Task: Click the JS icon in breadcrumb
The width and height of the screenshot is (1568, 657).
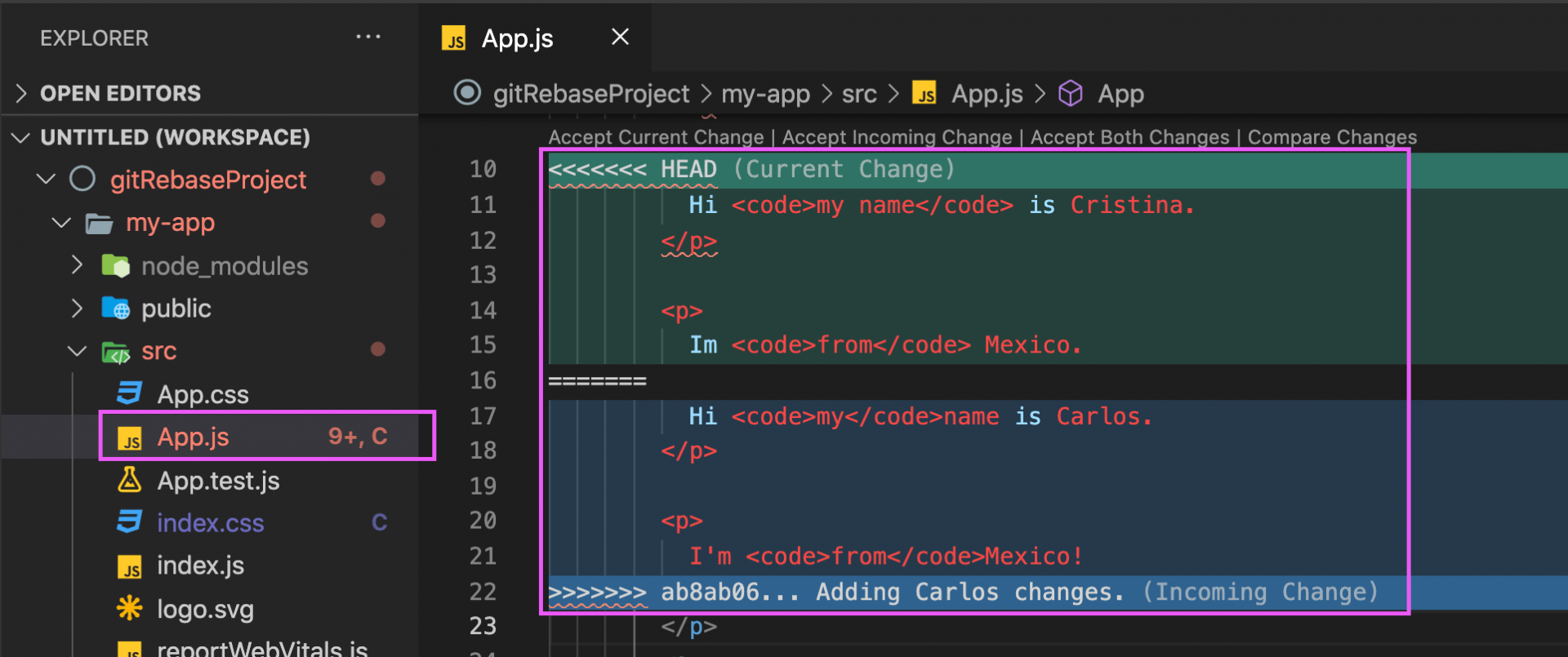Action: coord(924,93)
